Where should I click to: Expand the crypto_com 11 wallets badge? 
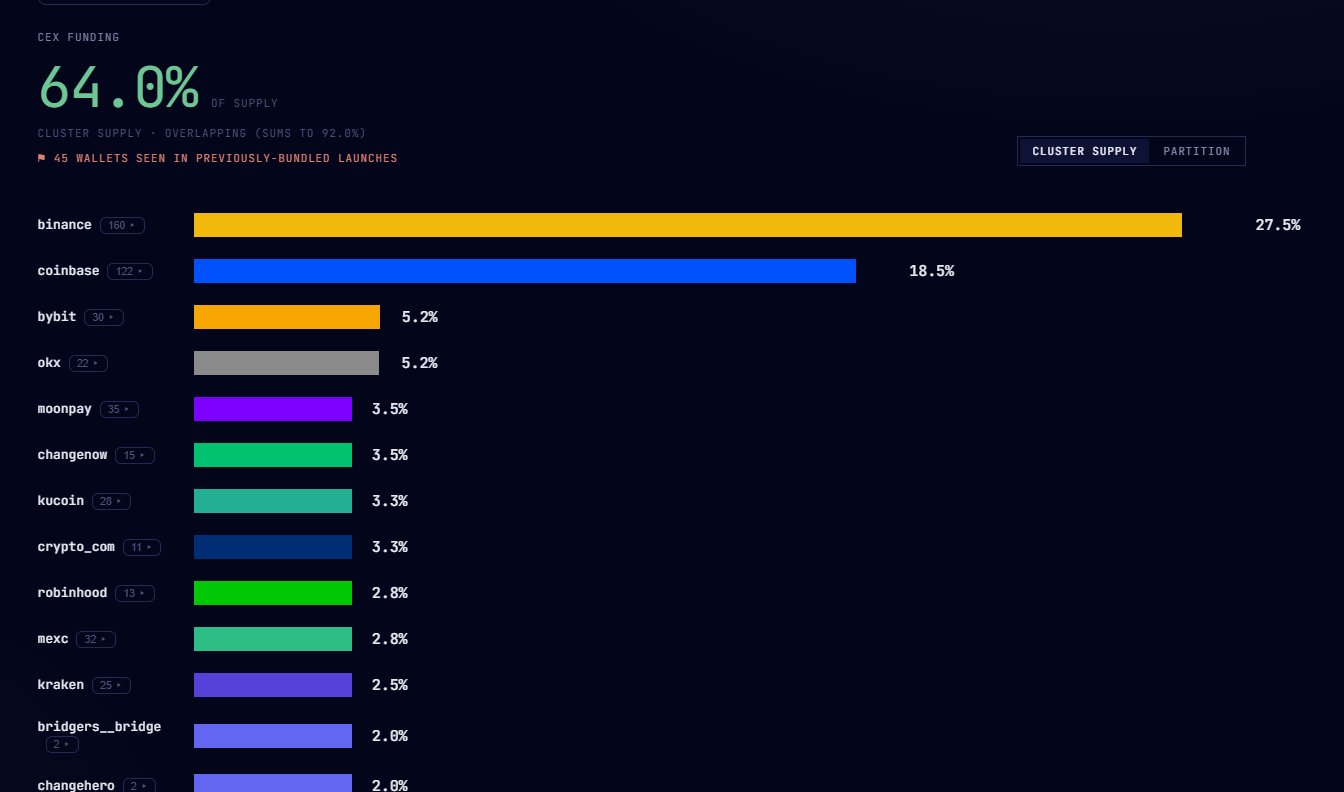[142, 547]
